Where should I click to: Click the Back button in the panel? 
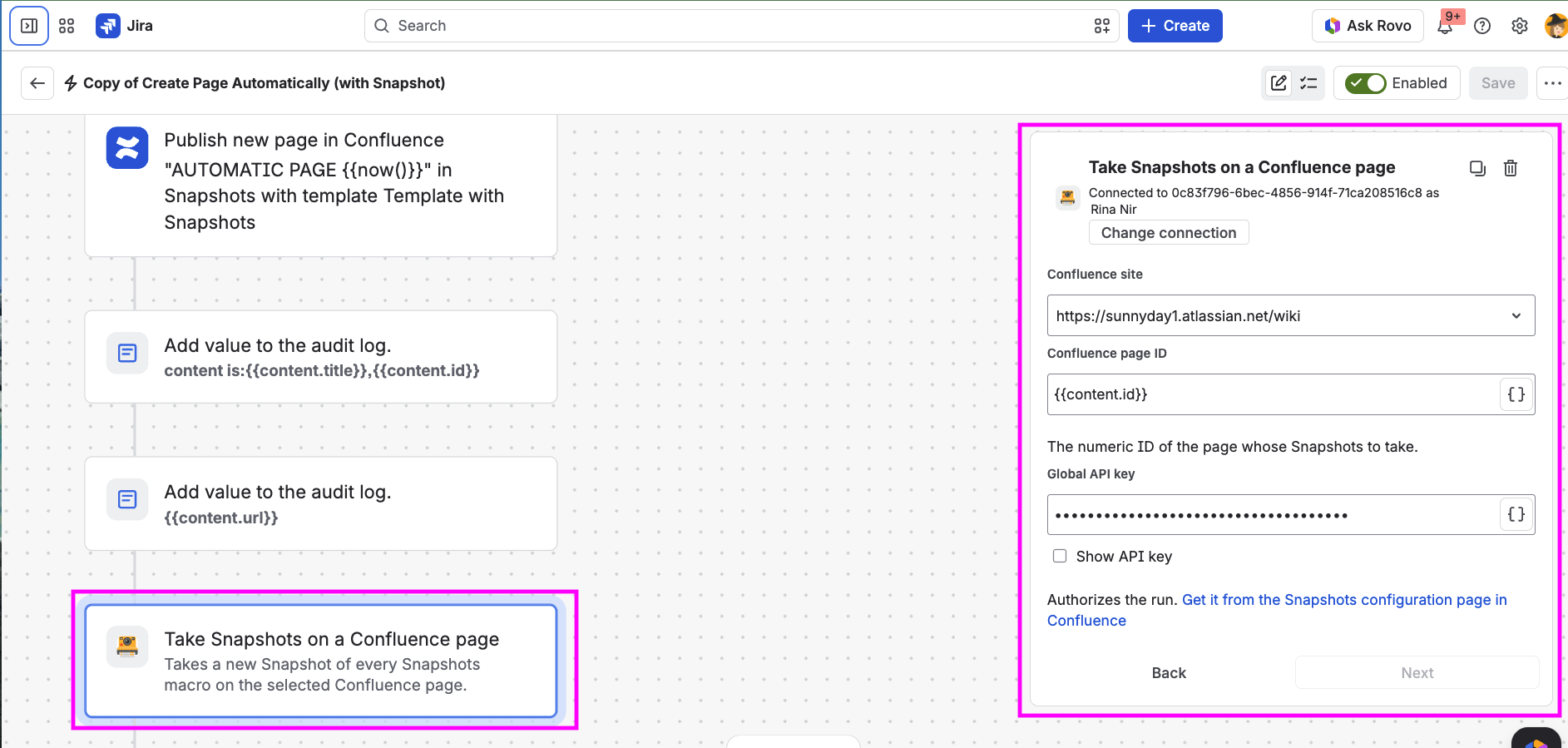[1169, 673]
